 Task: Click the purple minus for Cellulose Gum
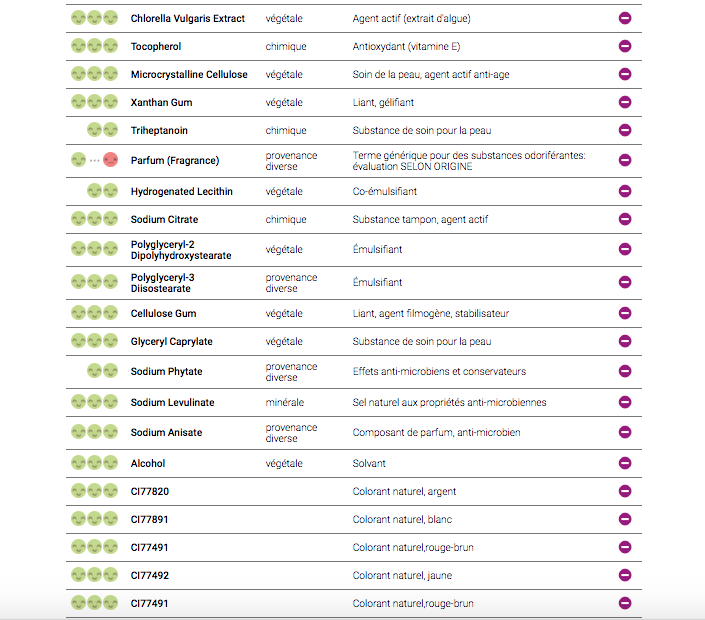pos(625,313)
